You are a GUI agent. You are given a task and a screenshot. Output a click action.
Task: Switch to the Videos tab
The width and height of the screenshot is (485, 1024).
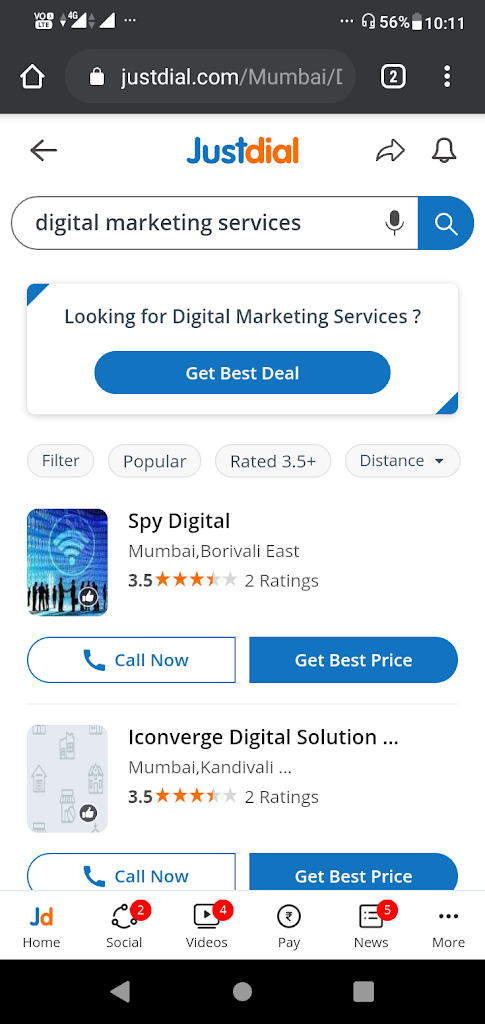(x=207, y=925)
